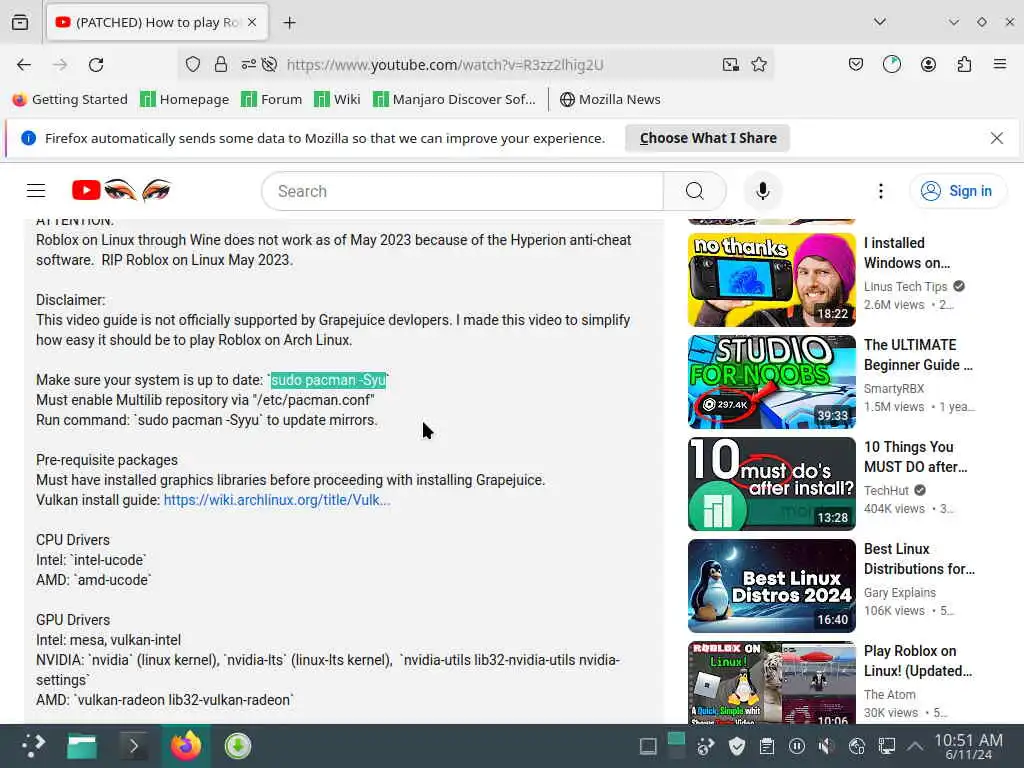Click the SmartyRBX channel name

[894, 388]
